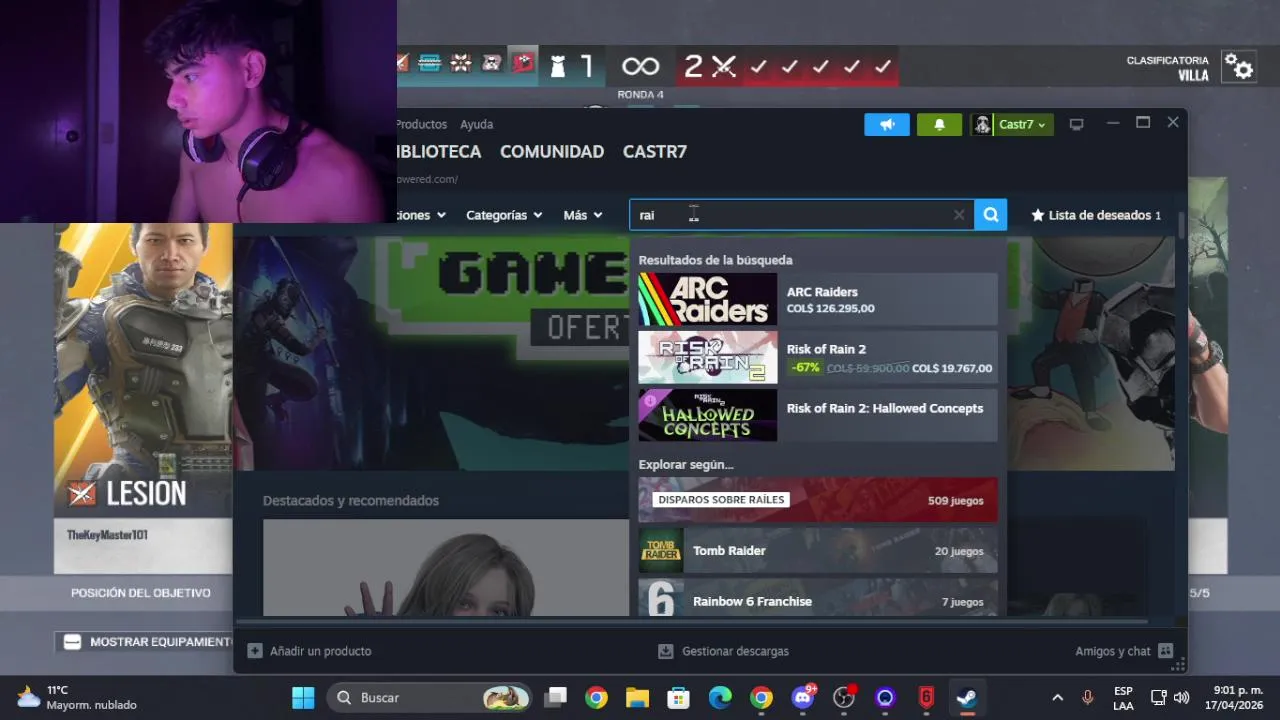Open the Lista de deseados wishlist
The image size is (1280, 720).
[1096, 215]
